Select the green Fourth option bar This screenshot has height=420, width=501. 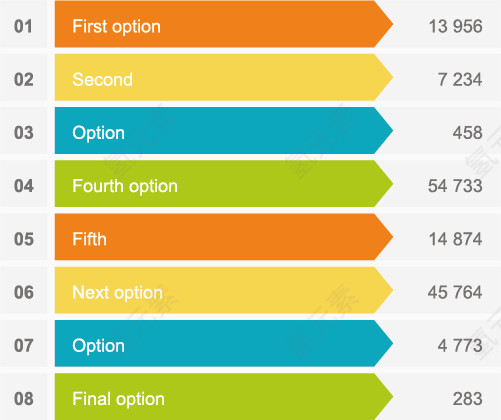coord(224,184)
